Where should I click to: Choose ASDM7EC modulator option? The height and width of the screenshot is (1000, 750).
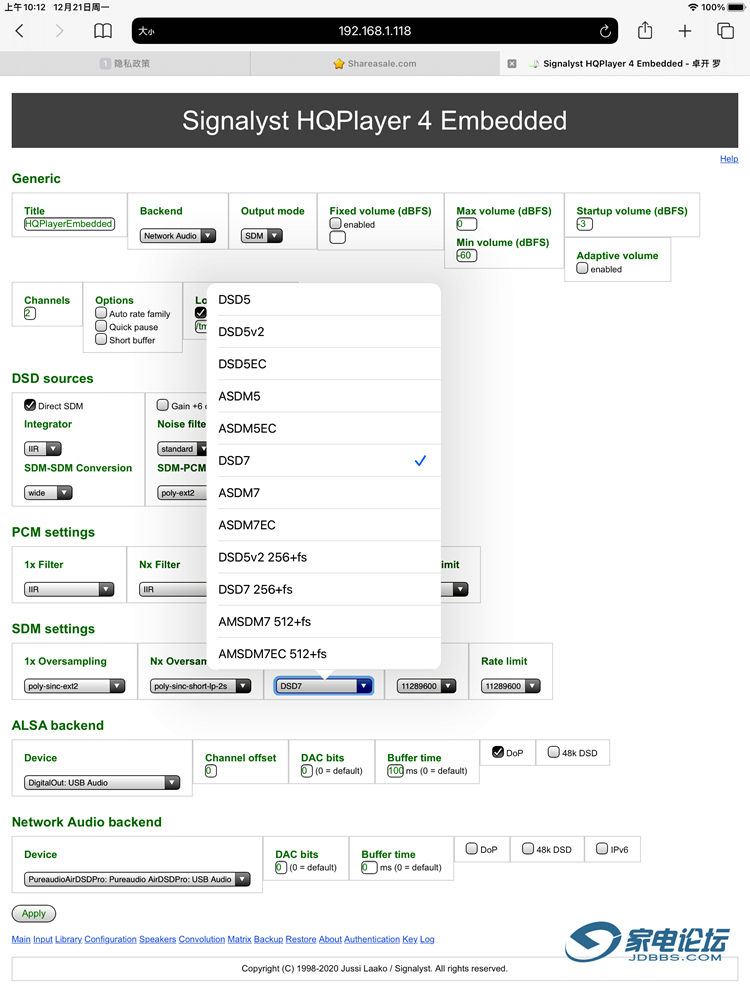tap(324, 525)
